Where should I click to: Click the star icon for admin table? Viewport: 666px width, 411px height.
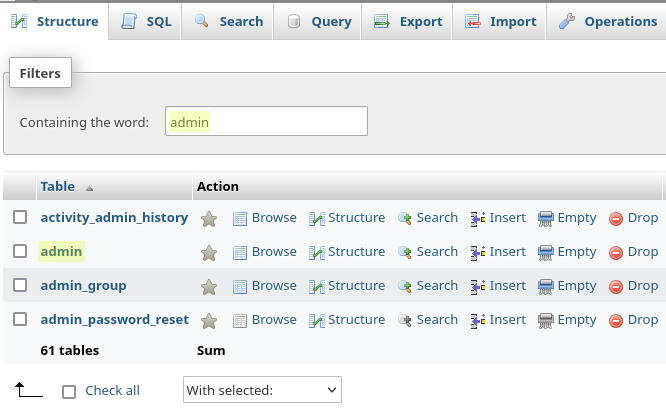click(x=209, y=253)
